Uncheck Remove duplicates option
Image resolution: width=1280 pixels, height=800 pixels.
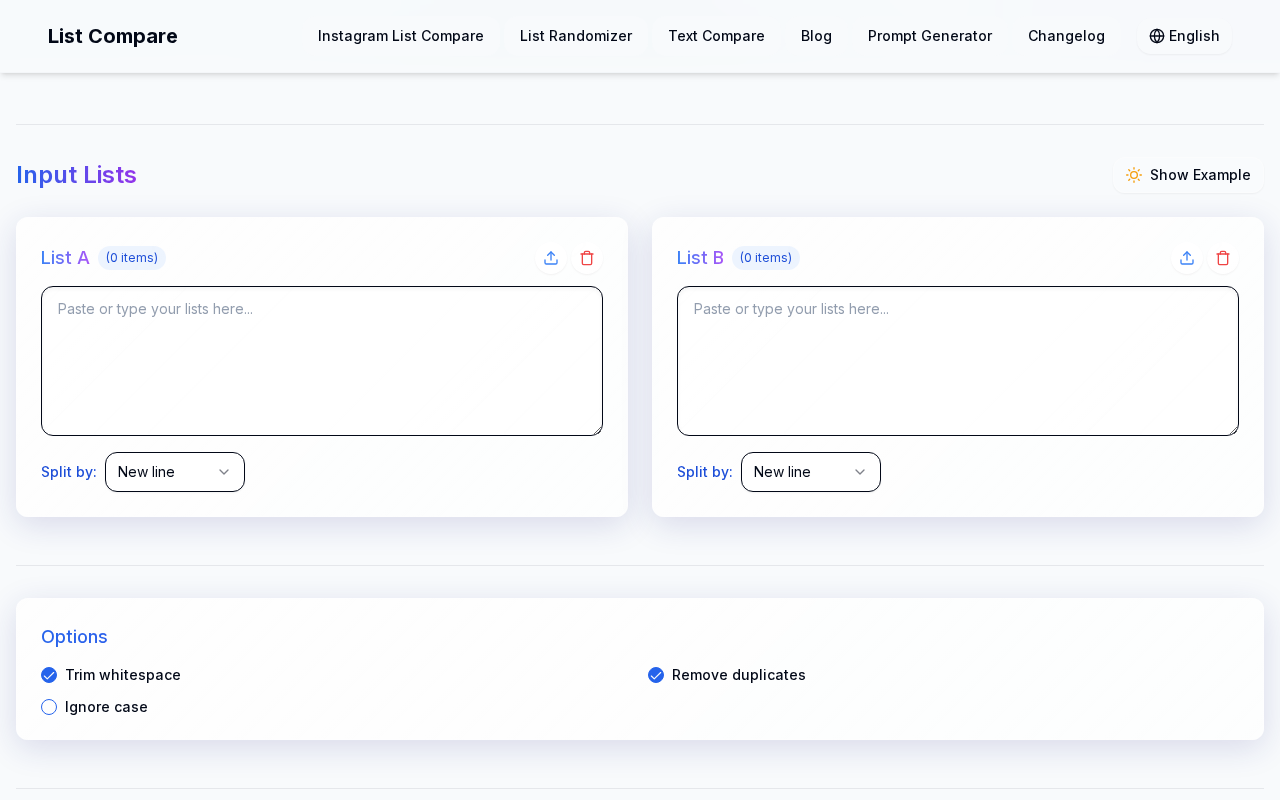click(656, 675)
